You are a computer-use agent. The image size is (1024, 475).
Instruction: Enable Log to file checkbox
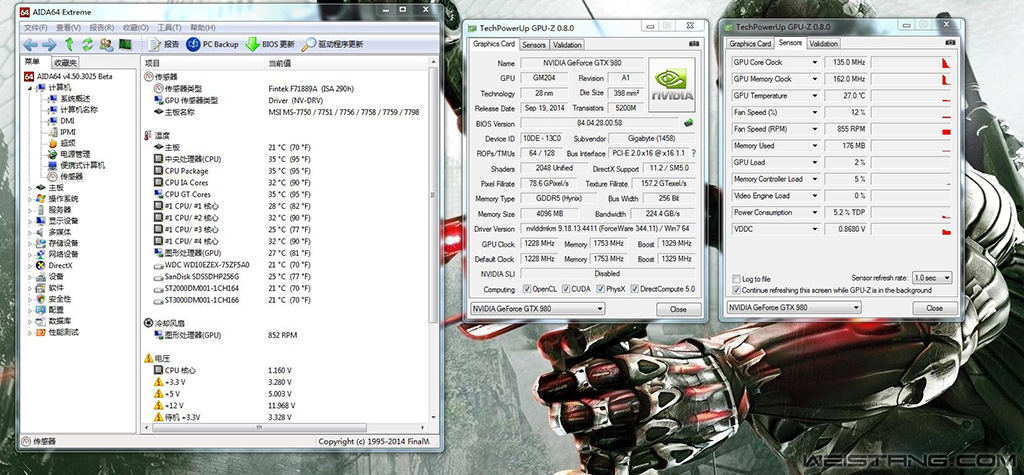[x=737, y=278]
